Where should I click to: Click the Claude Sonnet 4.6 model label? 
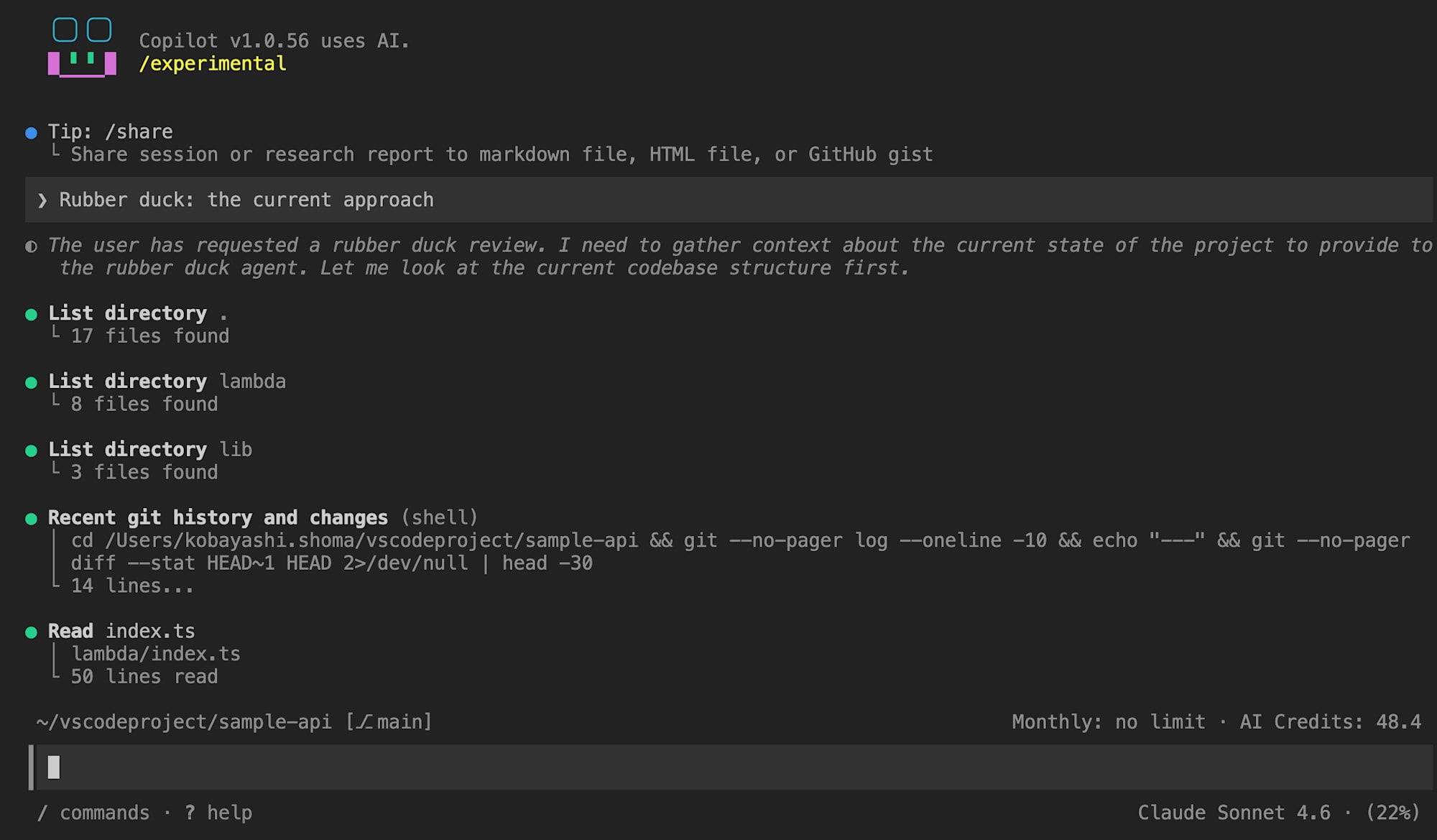pyautogui.click(x=1234, y=813)
